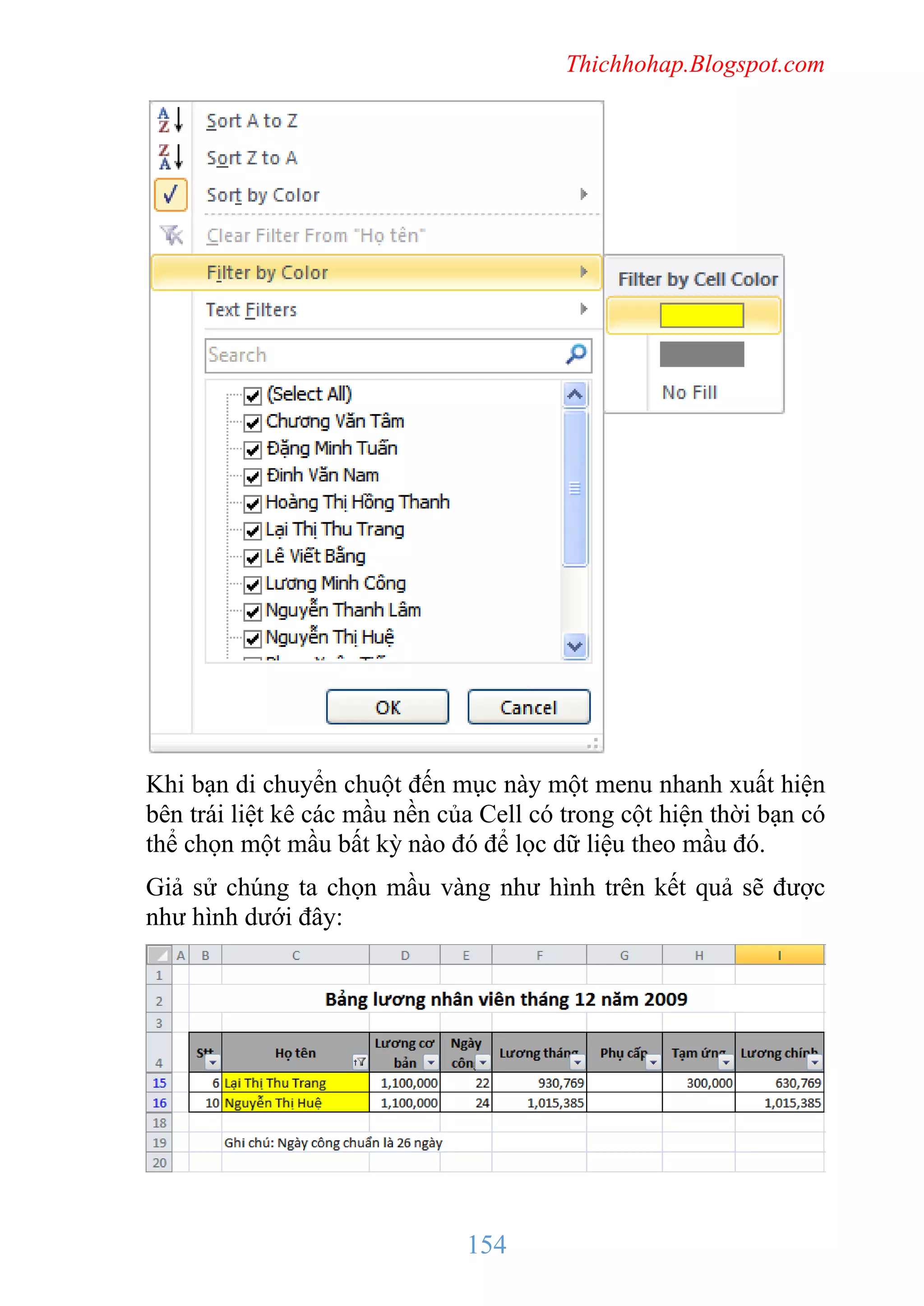Open the Họ tên column filter dropdown
924x1306 pixels.
click(360, 1061)
